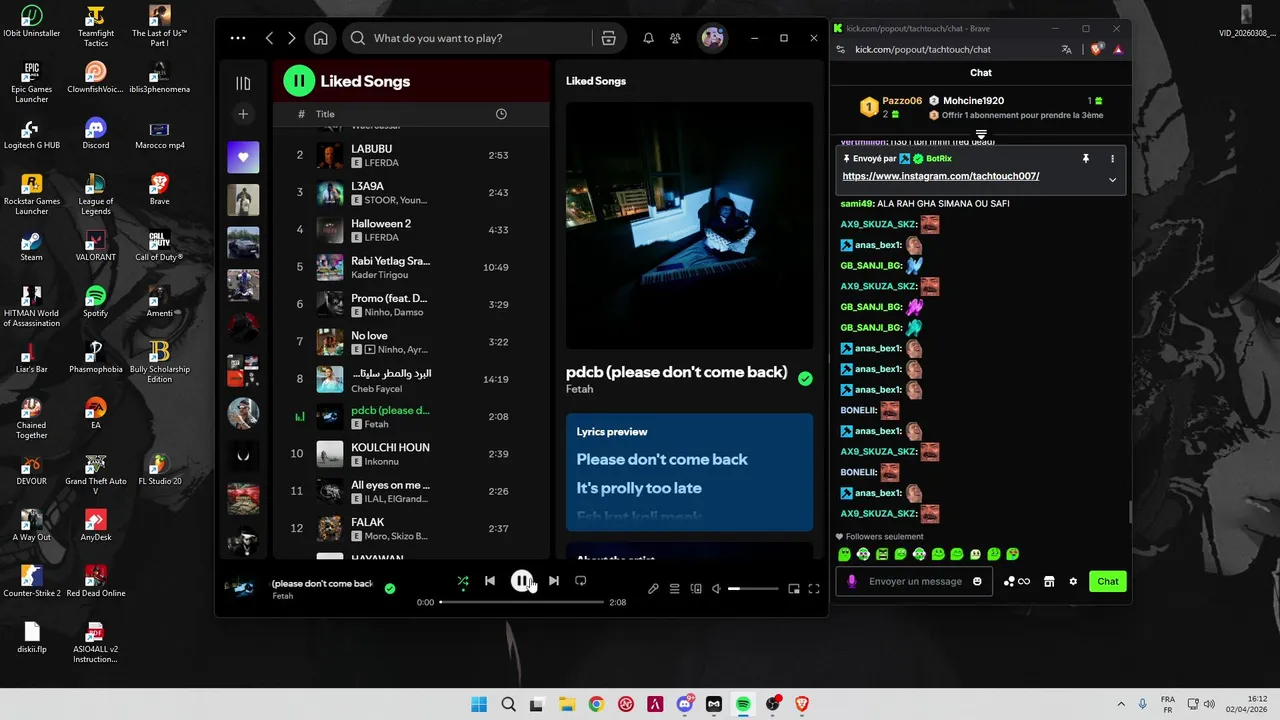This screenshot has width=1280, height=720.
Task: Sort list by the Title column header
Action: tap(325, 114)
